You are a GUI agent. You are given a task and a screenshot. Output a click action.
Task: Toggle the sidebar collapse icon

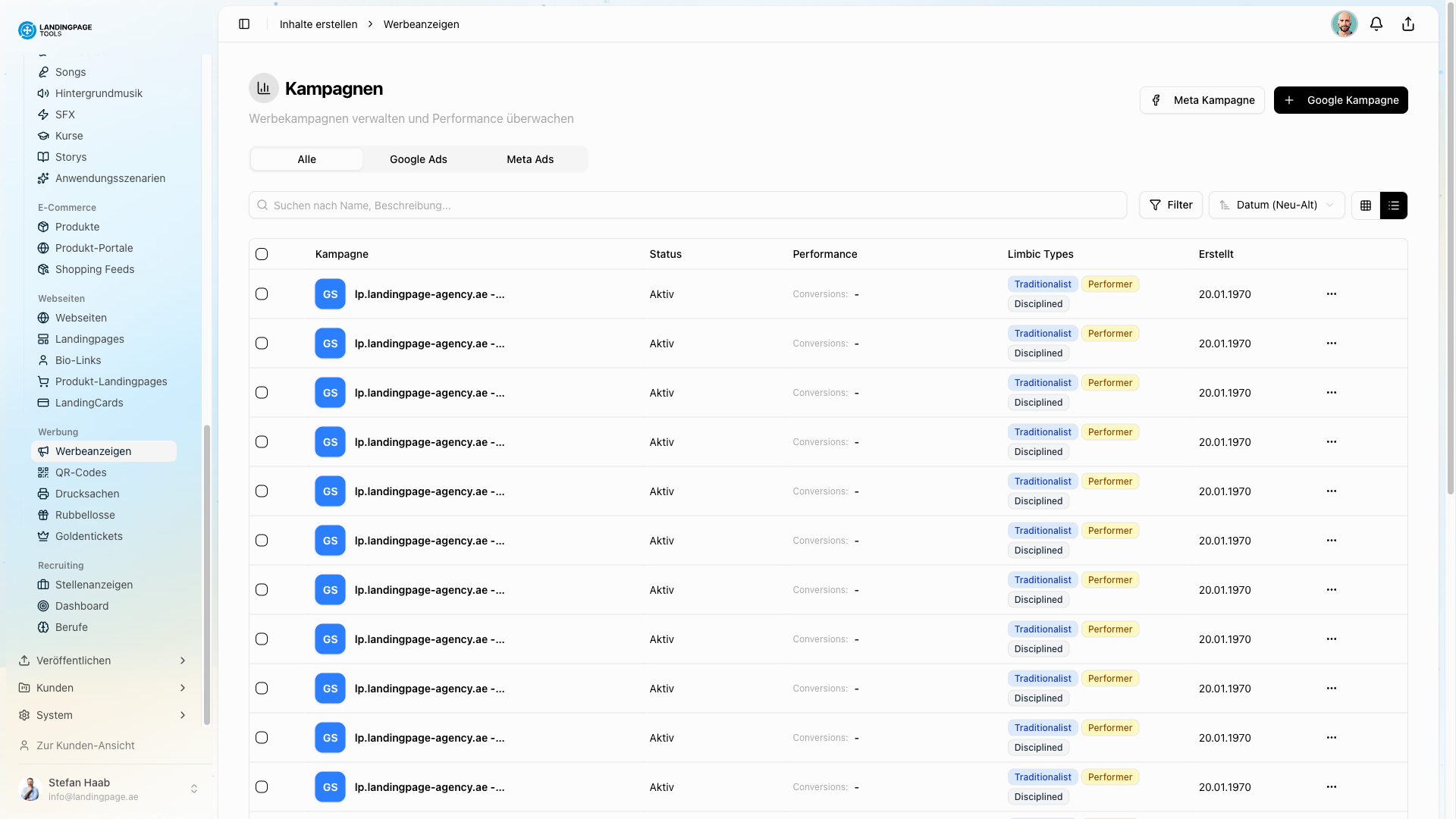(x=244, y=24)
